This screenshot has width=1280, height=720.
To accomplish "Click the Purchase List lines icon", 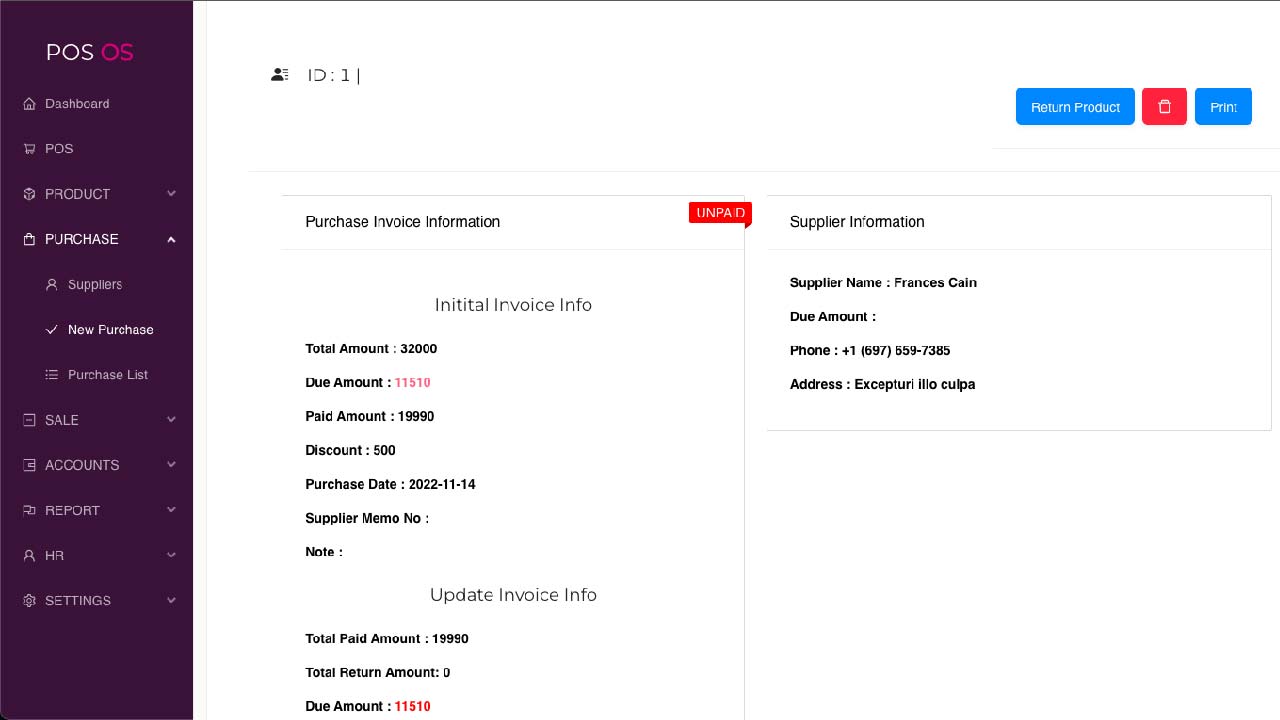I will (x=52, y=375).
